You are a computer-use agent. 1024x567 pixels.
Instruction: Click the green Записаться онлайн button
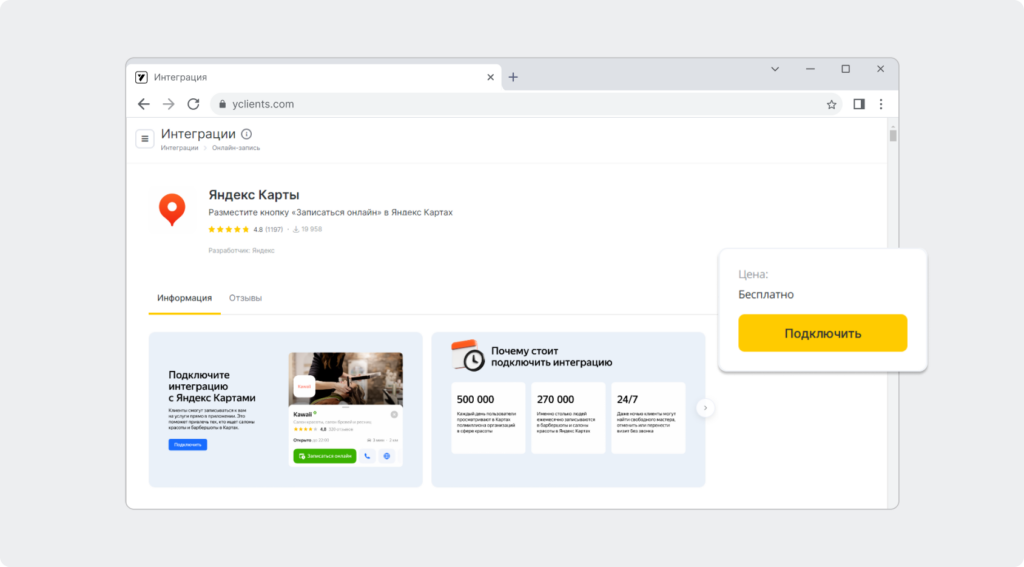point(325,456)
